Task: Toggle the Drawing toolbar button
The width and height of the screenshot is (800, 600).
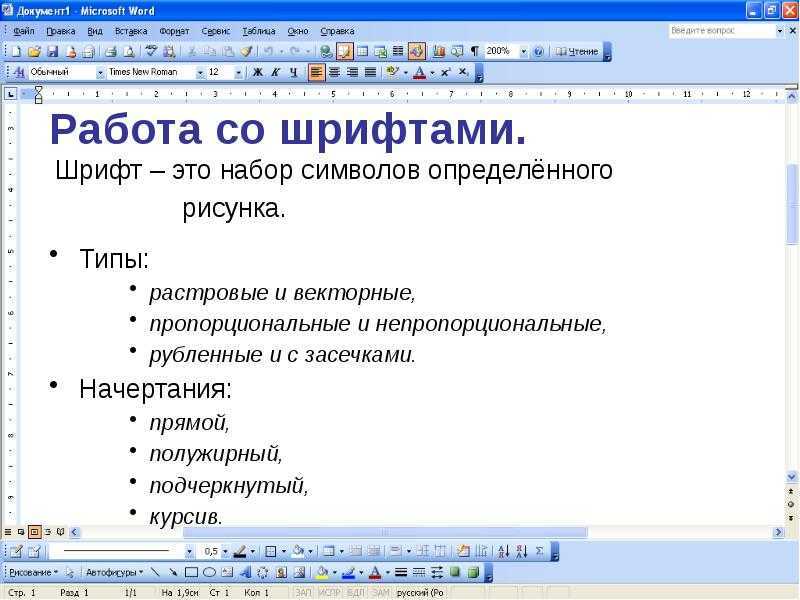Action: pyautogui.click(x=416, y=52)
